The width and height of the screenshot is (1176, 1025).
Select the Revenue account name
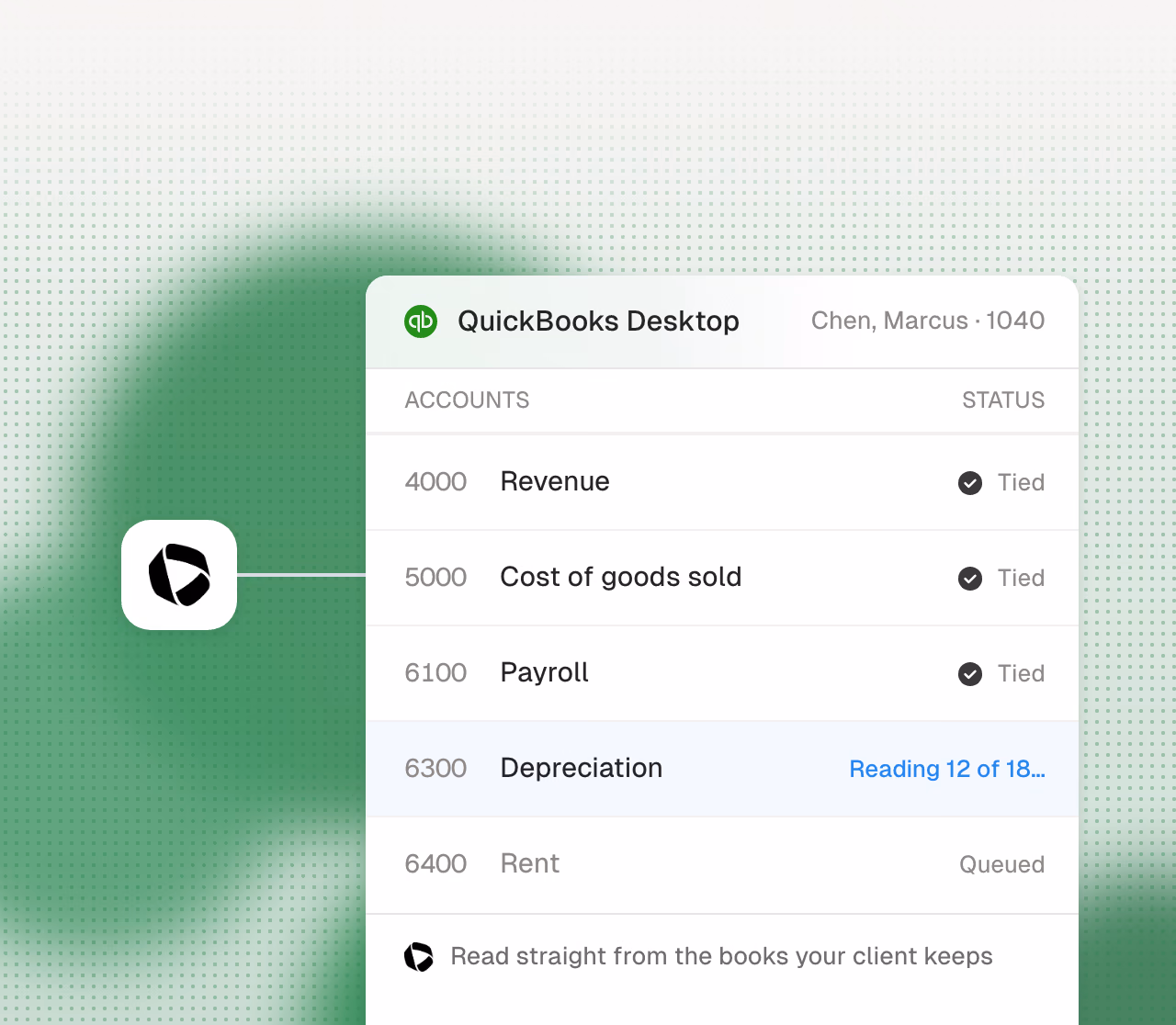point(555,482)
